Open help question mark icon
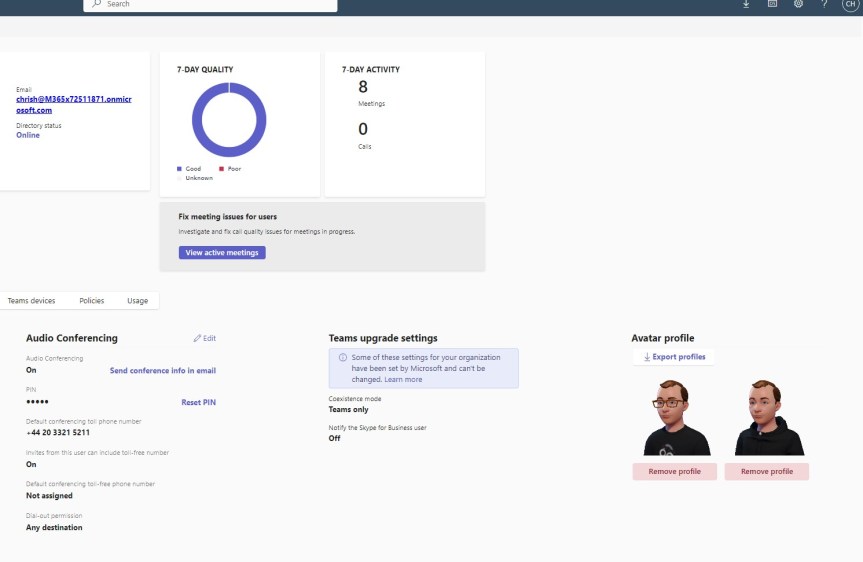The image size is (863, 562). click(x=824, y=3)
